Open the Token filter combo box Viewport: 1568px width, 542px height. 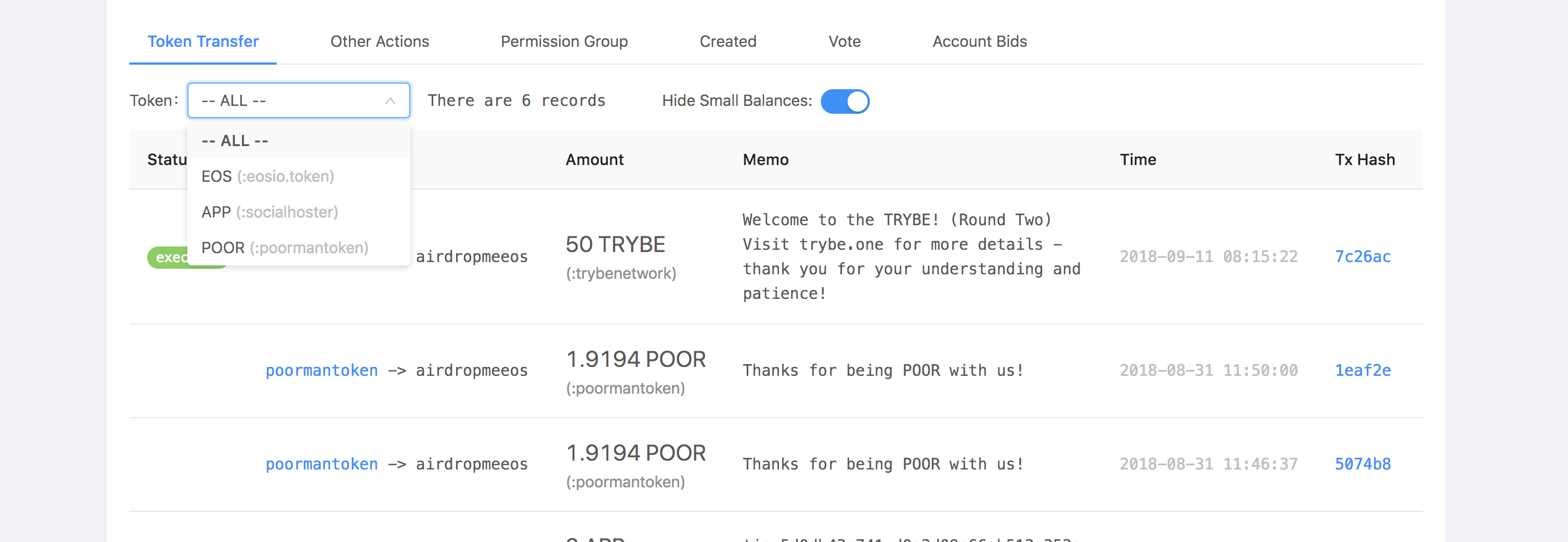pos(292,100)
